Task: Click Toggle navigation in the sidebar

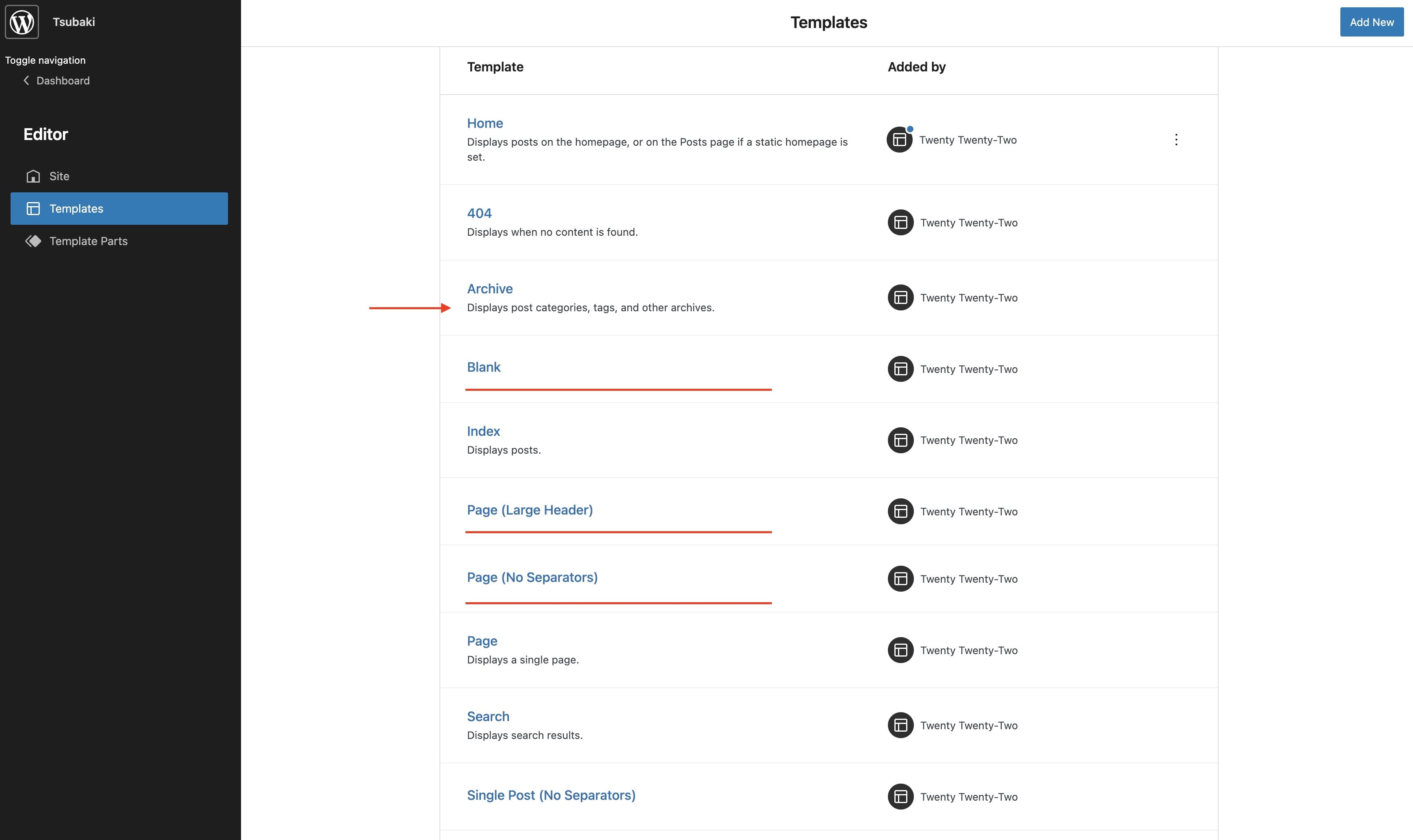Action: click(45, 60)
